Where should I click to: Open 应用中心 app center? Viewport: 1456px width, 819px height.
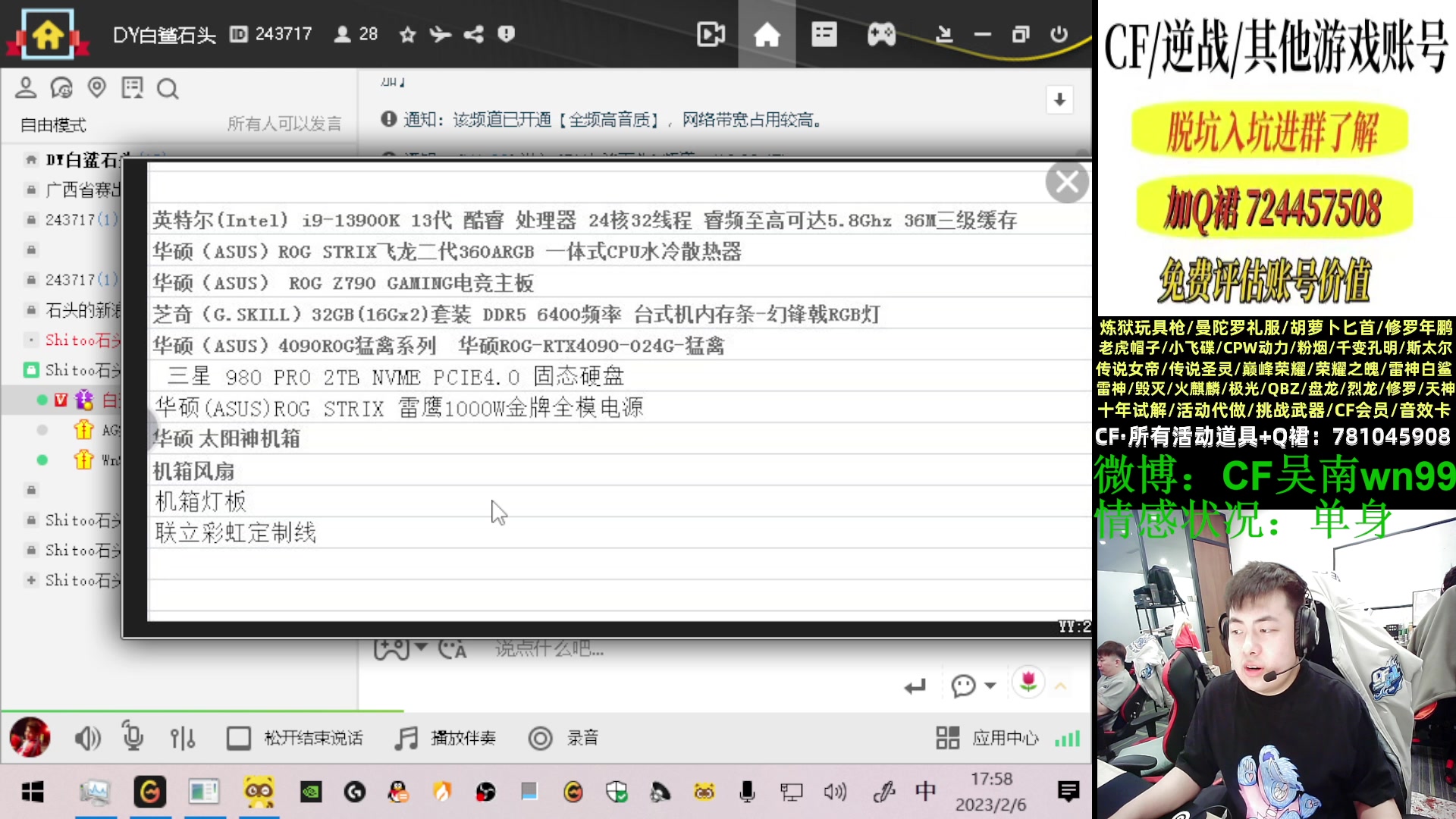point(987,738)
